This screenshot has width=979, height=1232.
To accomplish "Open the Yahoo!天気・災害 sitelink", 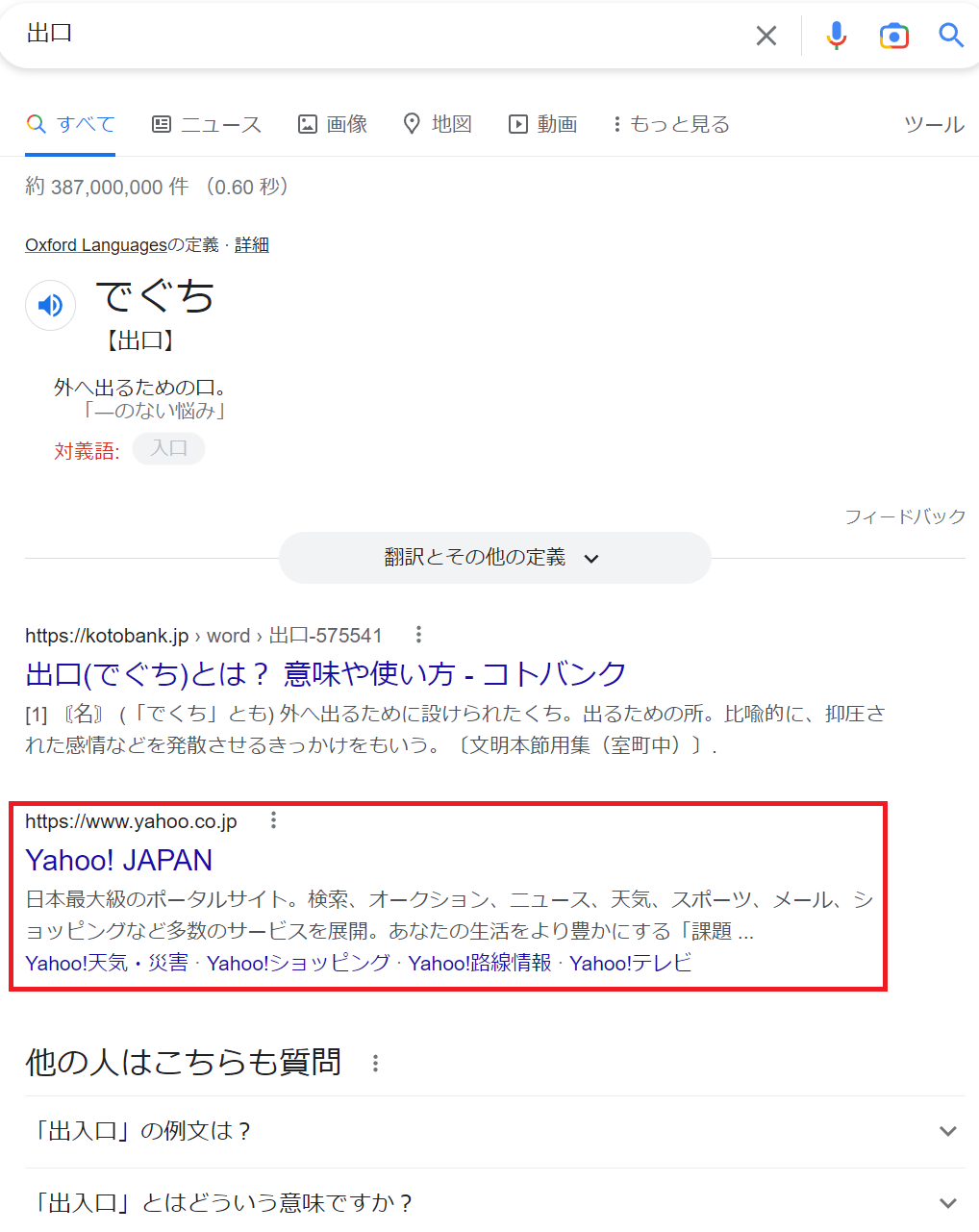I will pos(107,963).
